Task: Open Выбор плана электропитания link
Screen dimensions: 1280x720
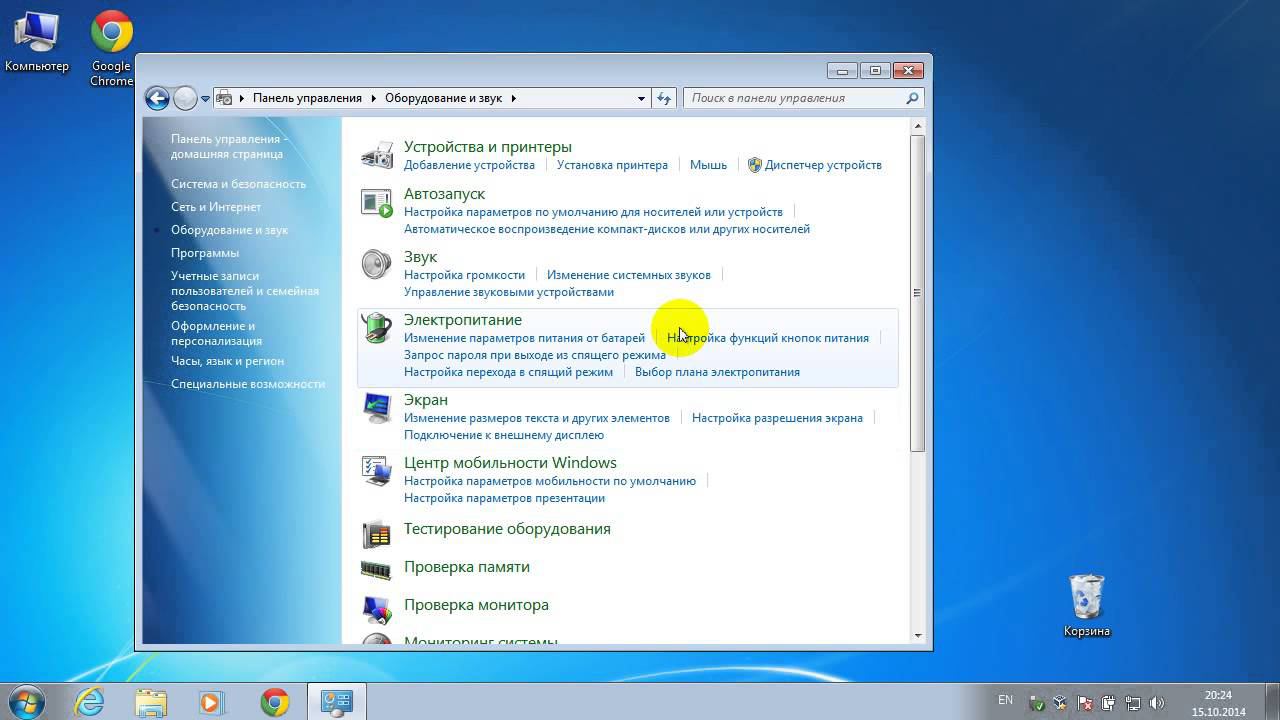Action: (717, 372)
